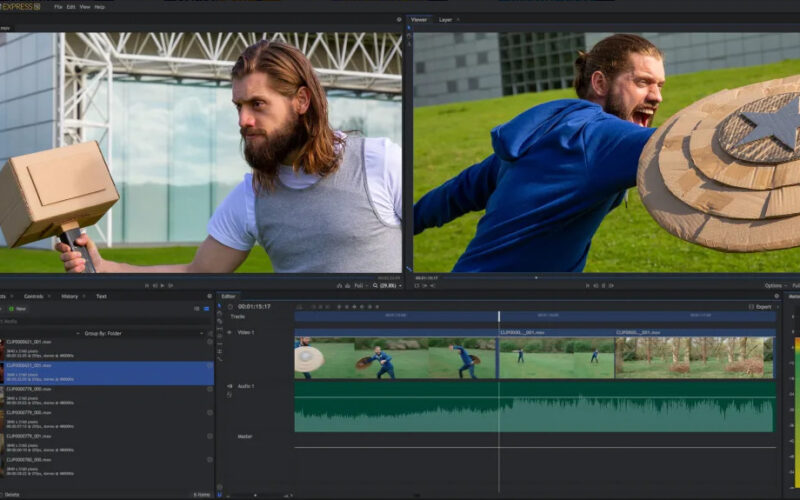Click the circle icon beside Editor timecode
800x500 pixels.
point(230,307)
